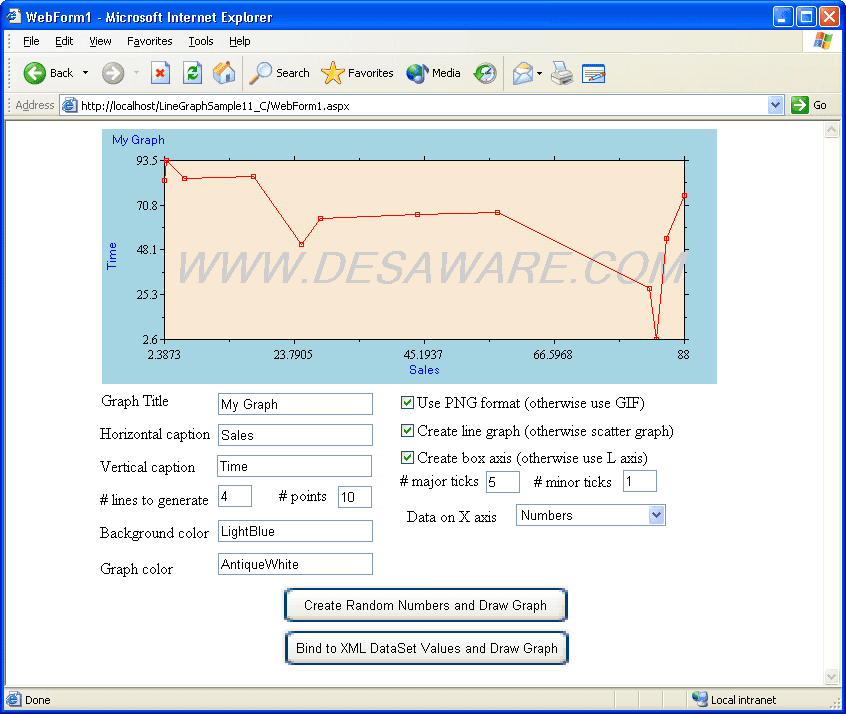The width and height of the screenshot is (846, 714).
Task: Expand the address bar dropdown
Action: [x=775, y=105]
